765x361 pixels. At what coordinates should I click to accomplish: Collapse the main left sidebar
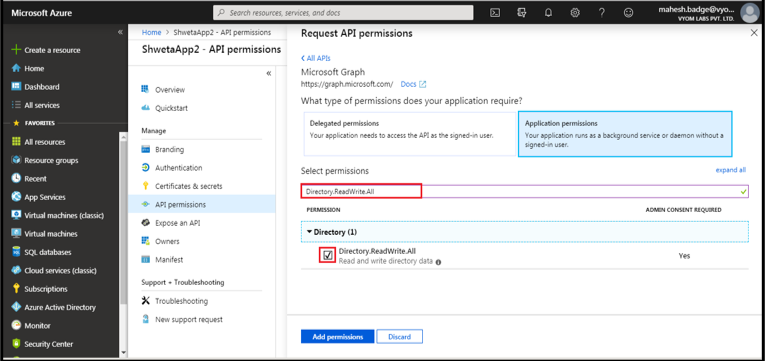(121, 32)
